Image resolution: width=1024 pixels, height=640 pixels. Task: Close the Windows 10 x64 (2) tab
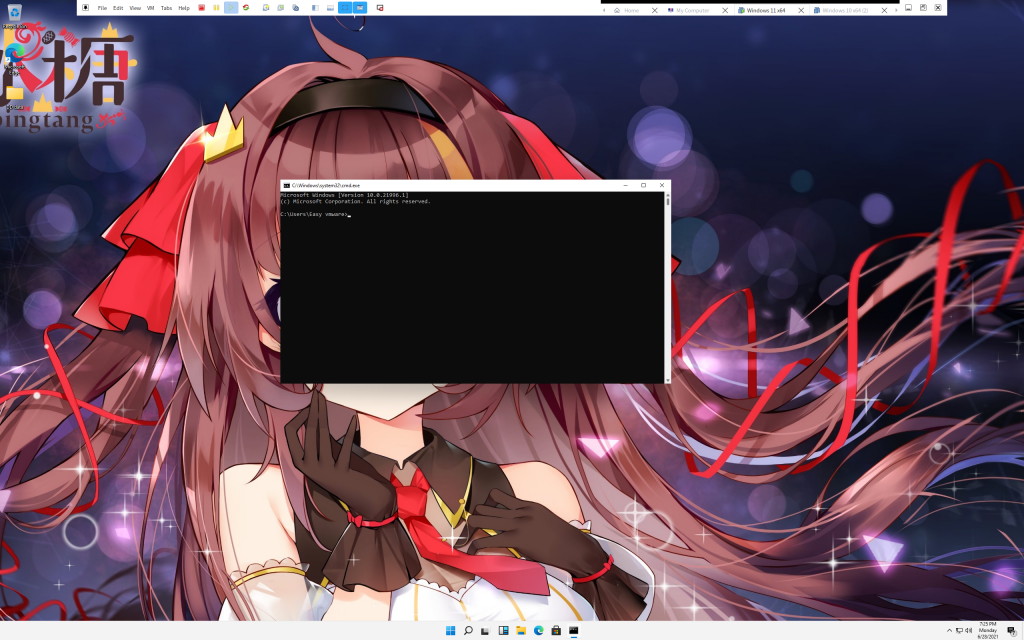(884, 10)
